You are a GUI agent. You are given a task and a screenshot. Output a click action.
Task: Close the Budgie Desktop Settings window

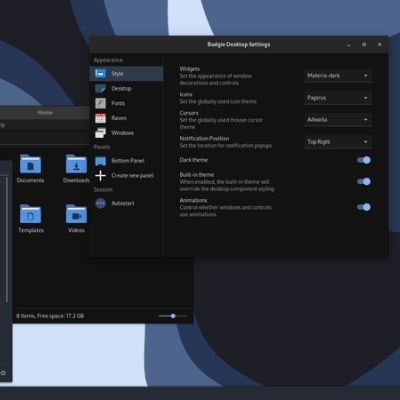(x=379, y=44)
